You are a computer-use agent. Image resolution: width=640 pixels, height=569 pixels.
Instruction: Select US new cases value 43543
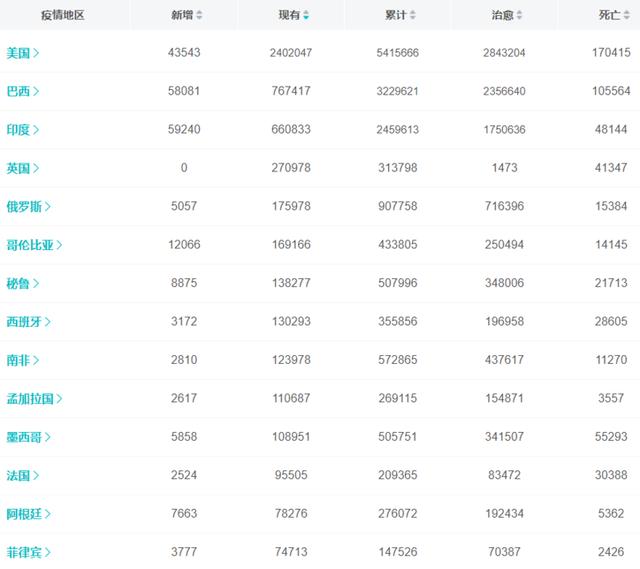pos(184,53)
